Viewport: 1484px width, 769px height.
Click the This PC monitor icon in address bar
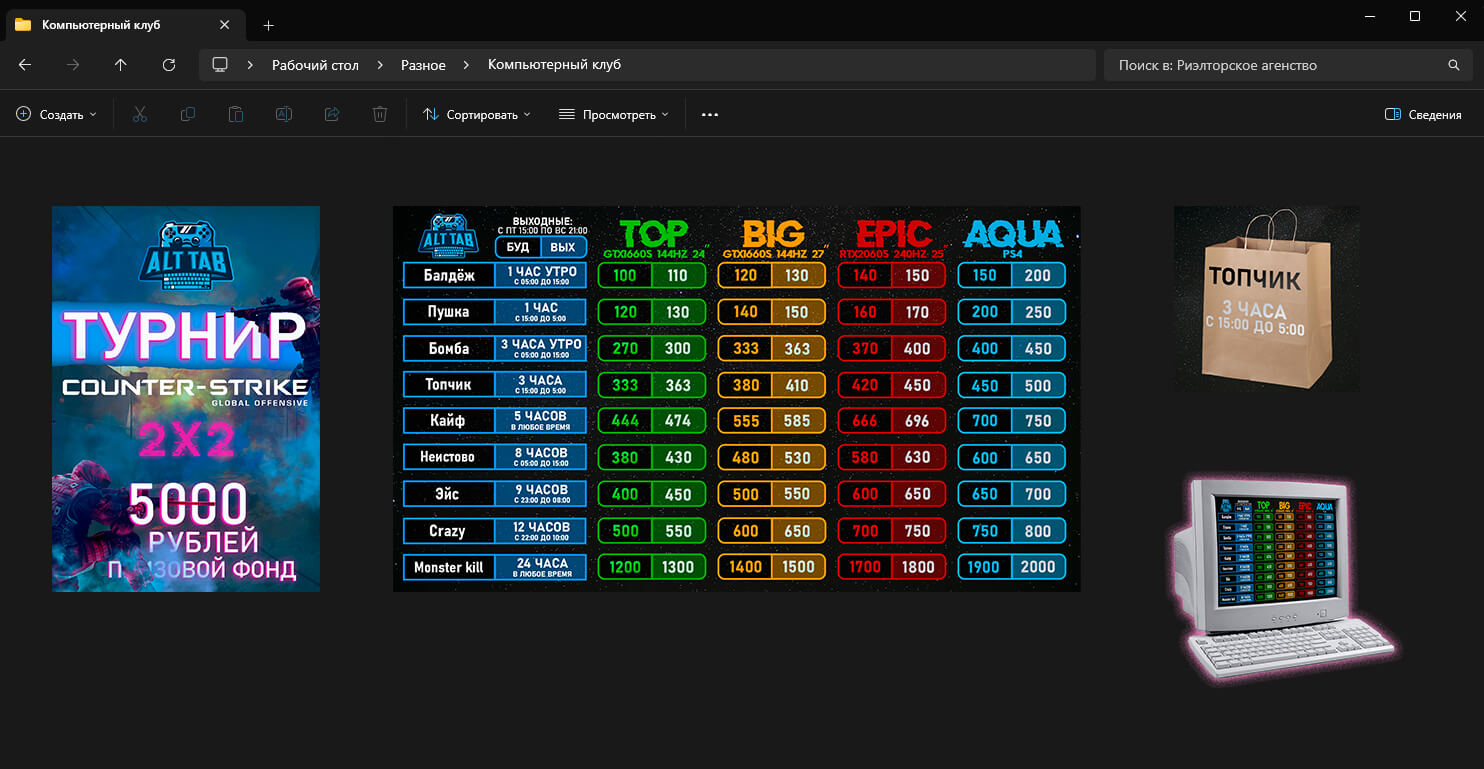click(x=220, y=65)
